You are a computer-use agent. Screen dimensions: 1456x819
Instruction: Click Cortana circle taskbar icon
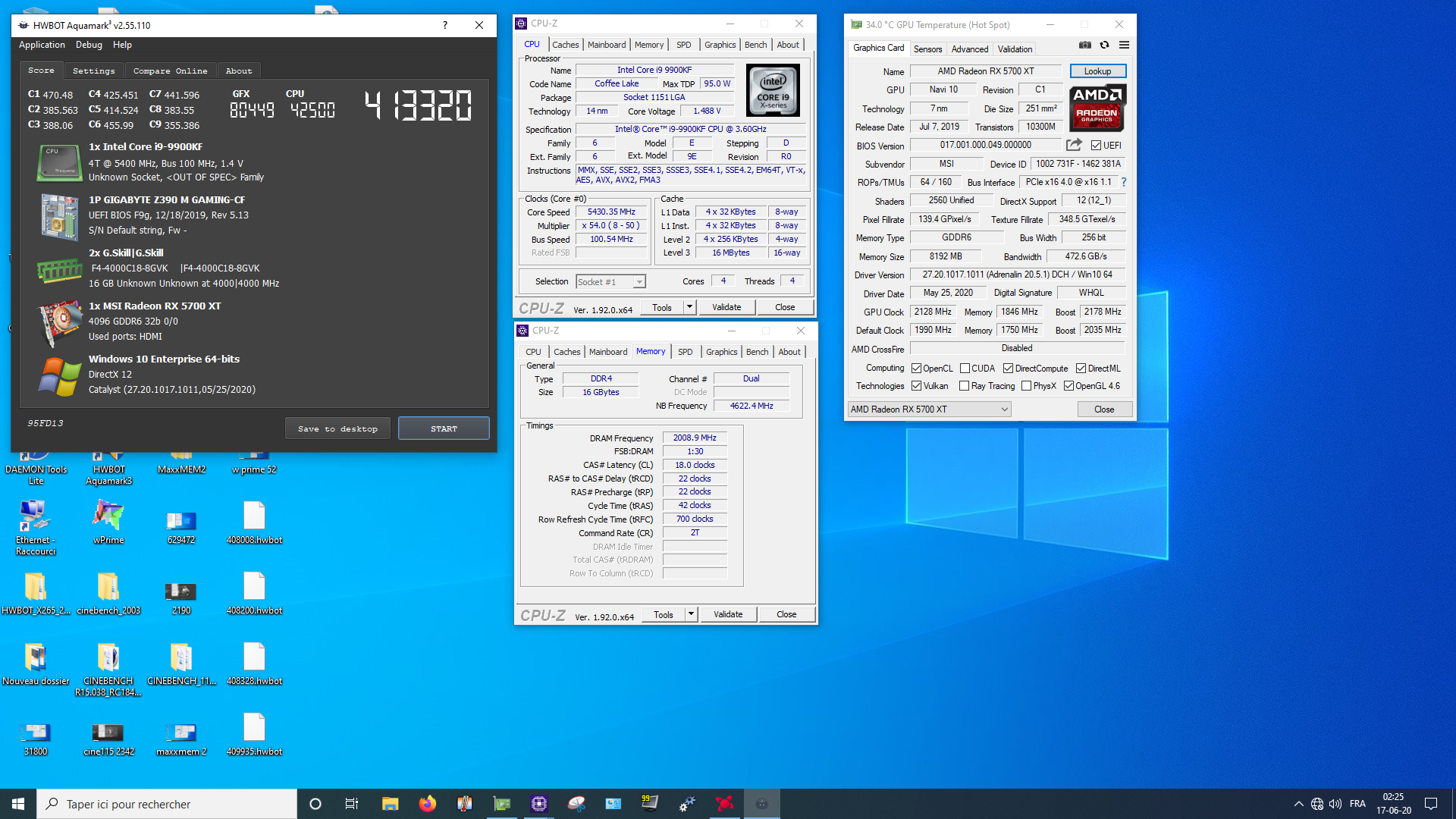(315, 804)
